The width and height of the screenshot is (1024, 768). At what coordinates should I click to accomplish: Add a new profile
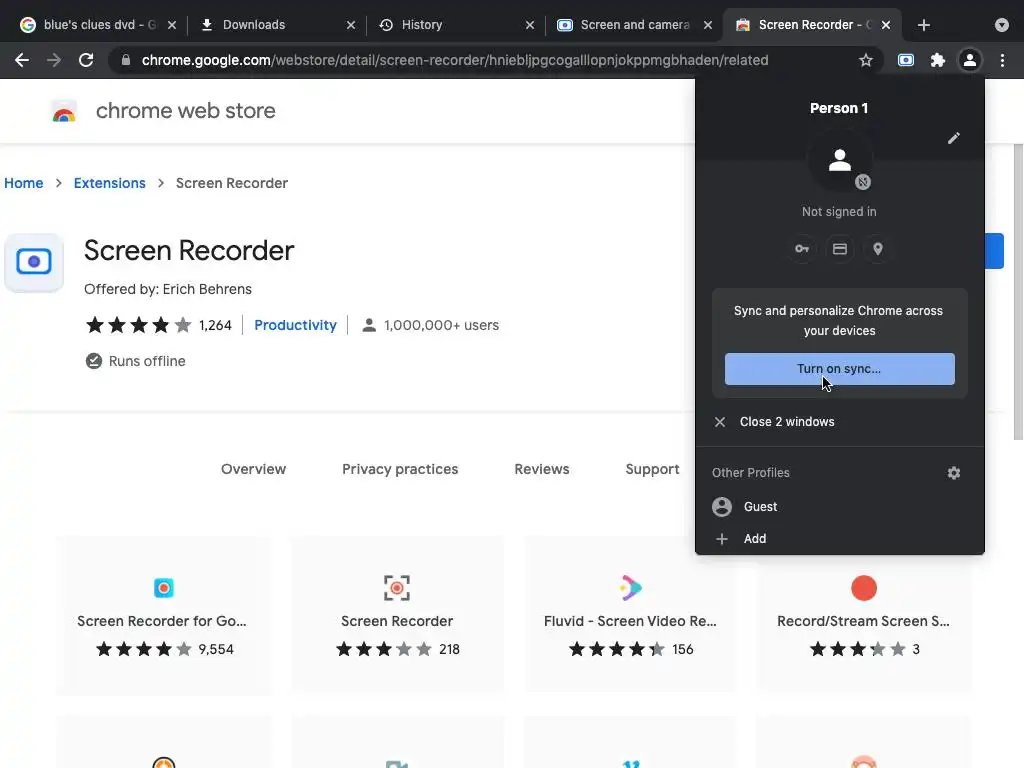tap(839, 539)
